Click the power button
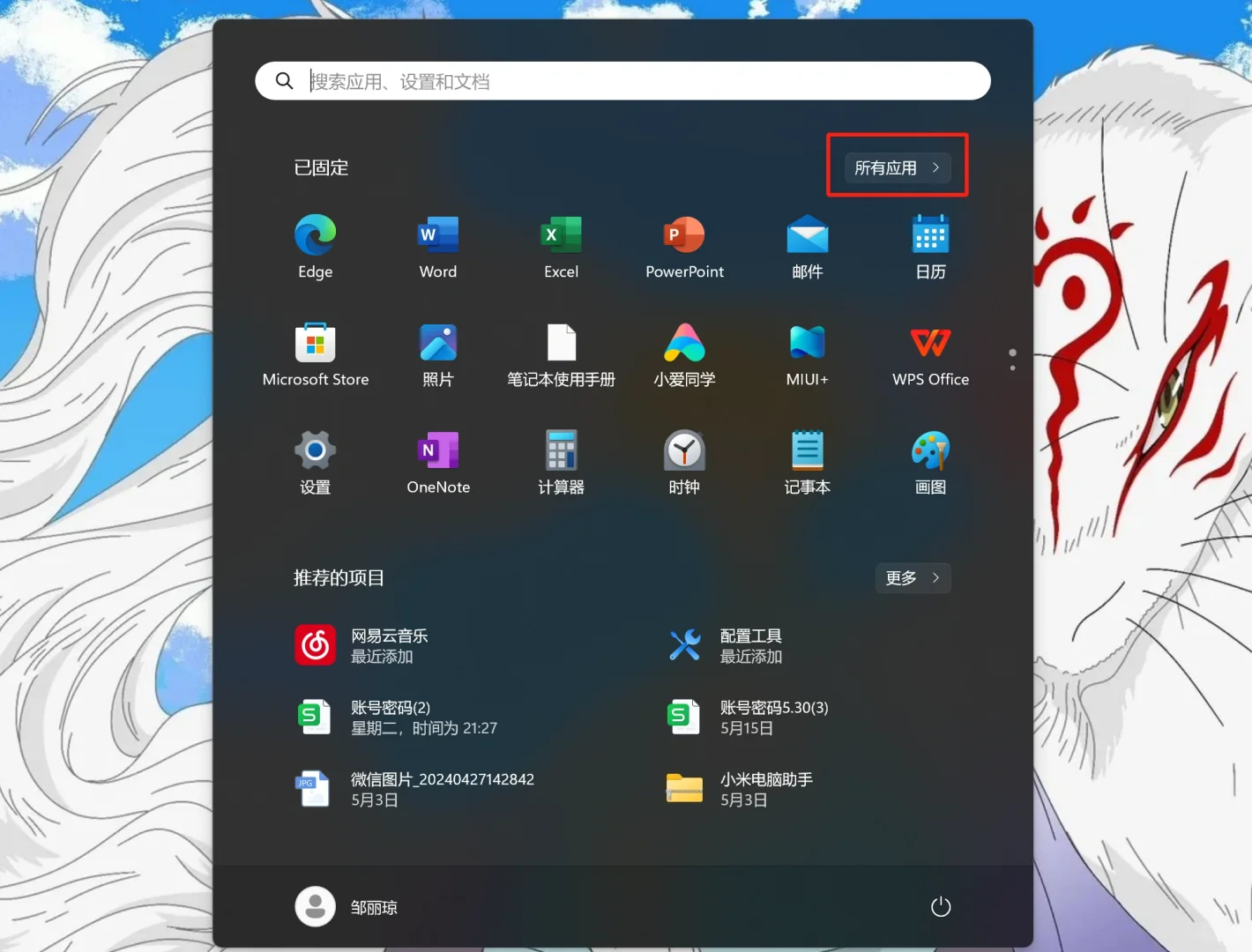This screenshot has width=1252, height=952. point(940,906)
